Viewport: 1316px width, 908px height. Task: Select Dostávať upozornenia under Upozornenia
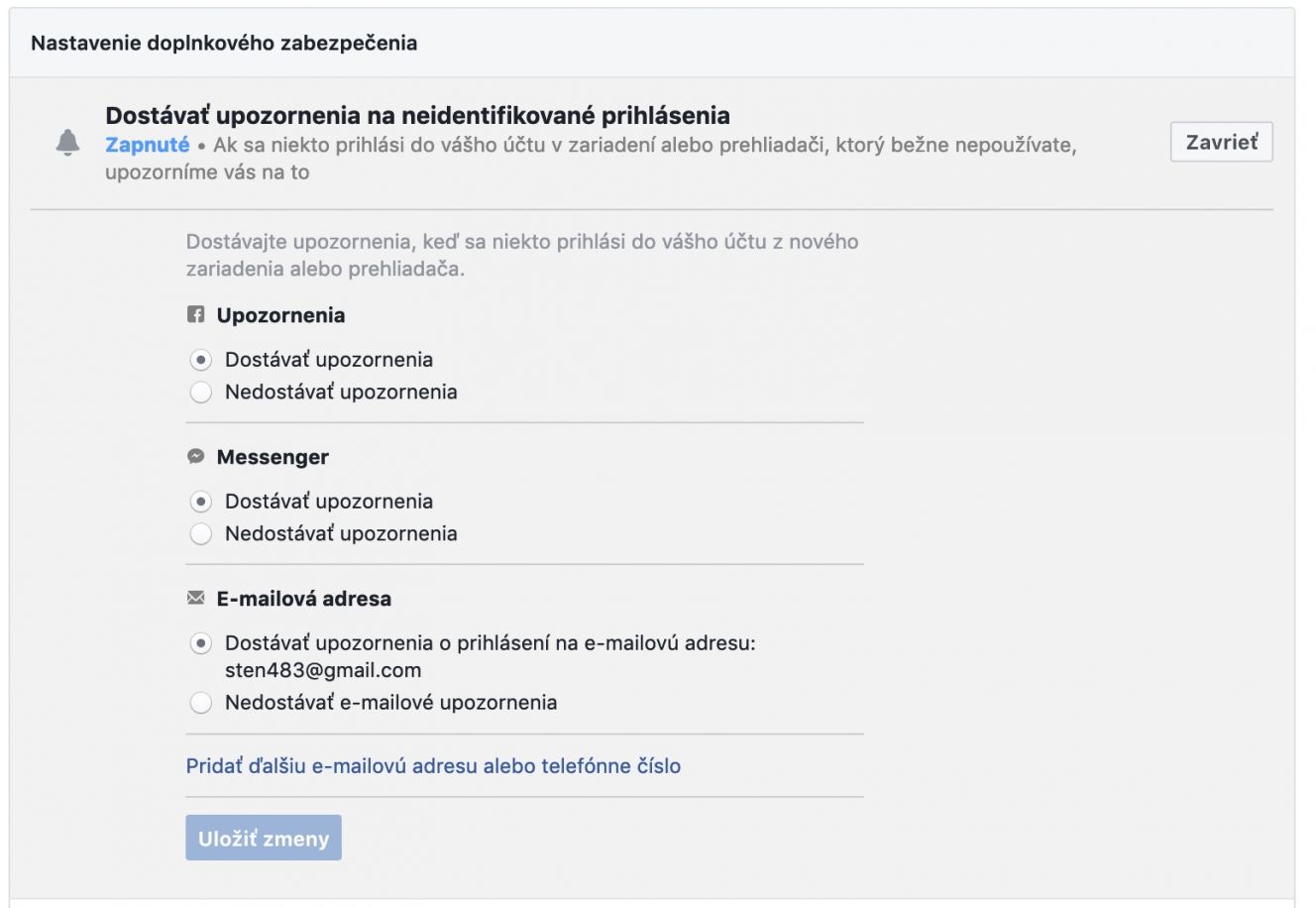point(201,360)
